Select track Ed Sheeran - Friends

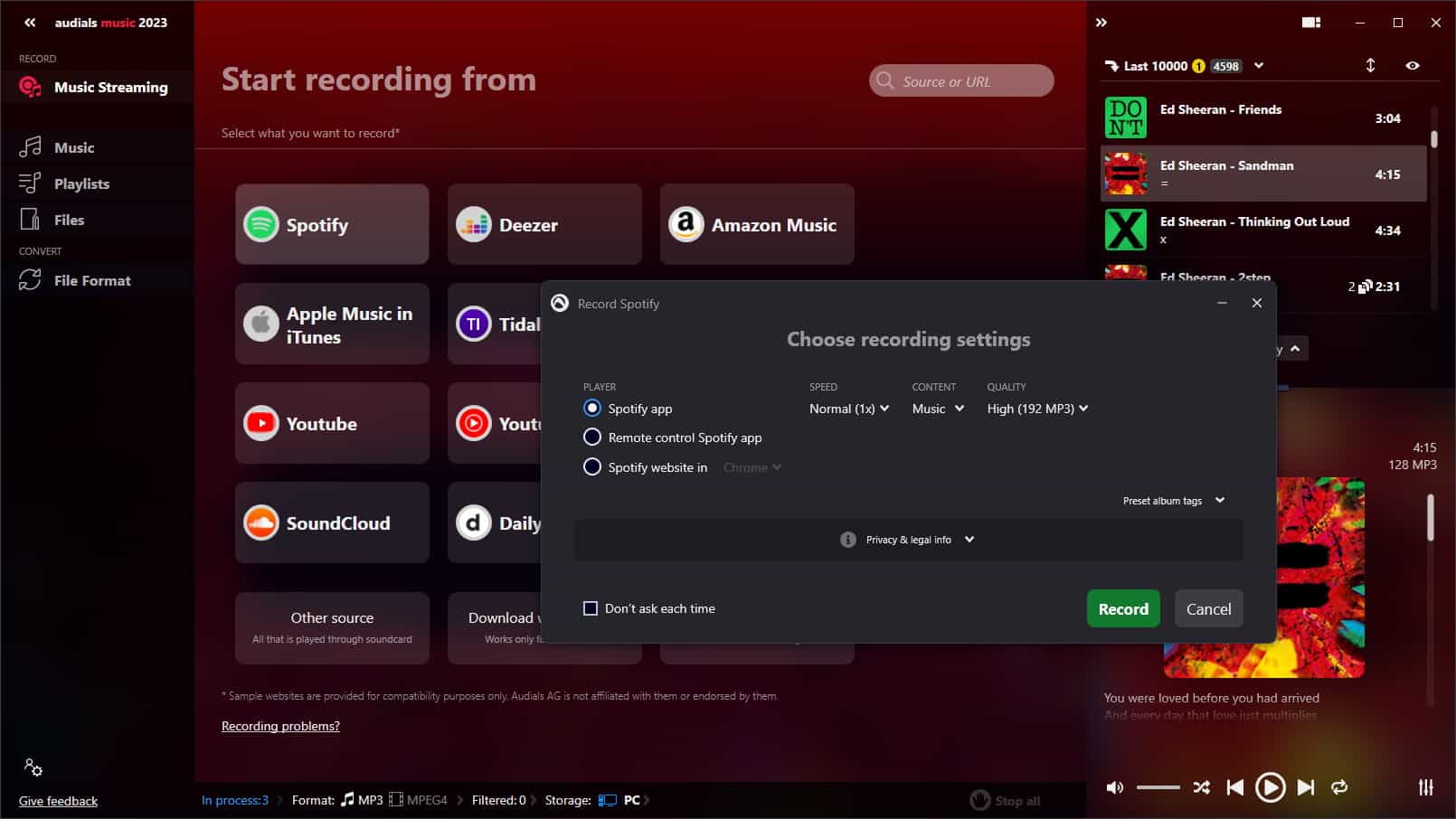click(x=1263, y=118)
